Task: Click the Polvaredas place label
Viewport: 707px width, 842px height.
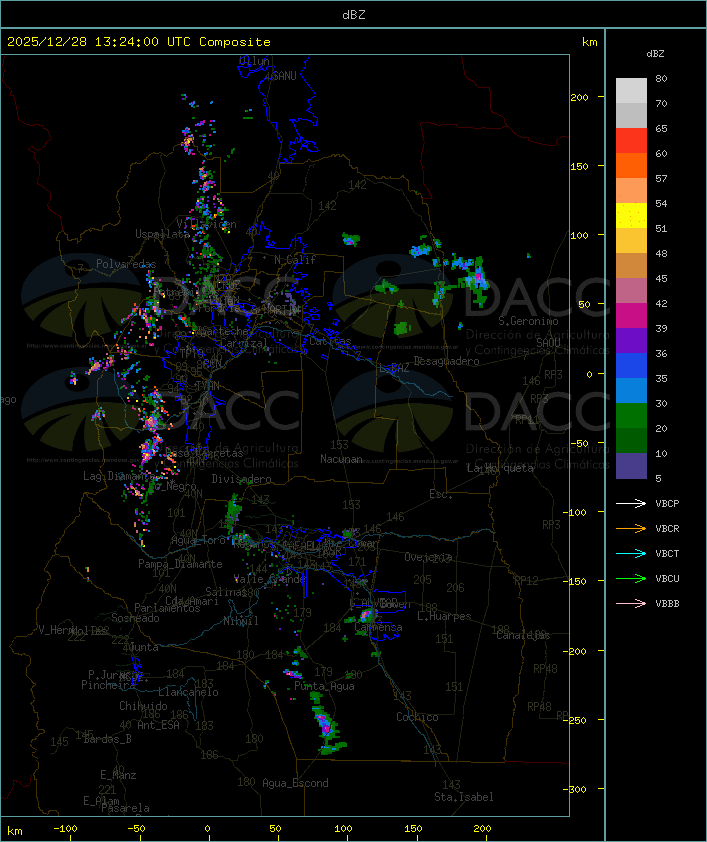Action: pos(126,264)
